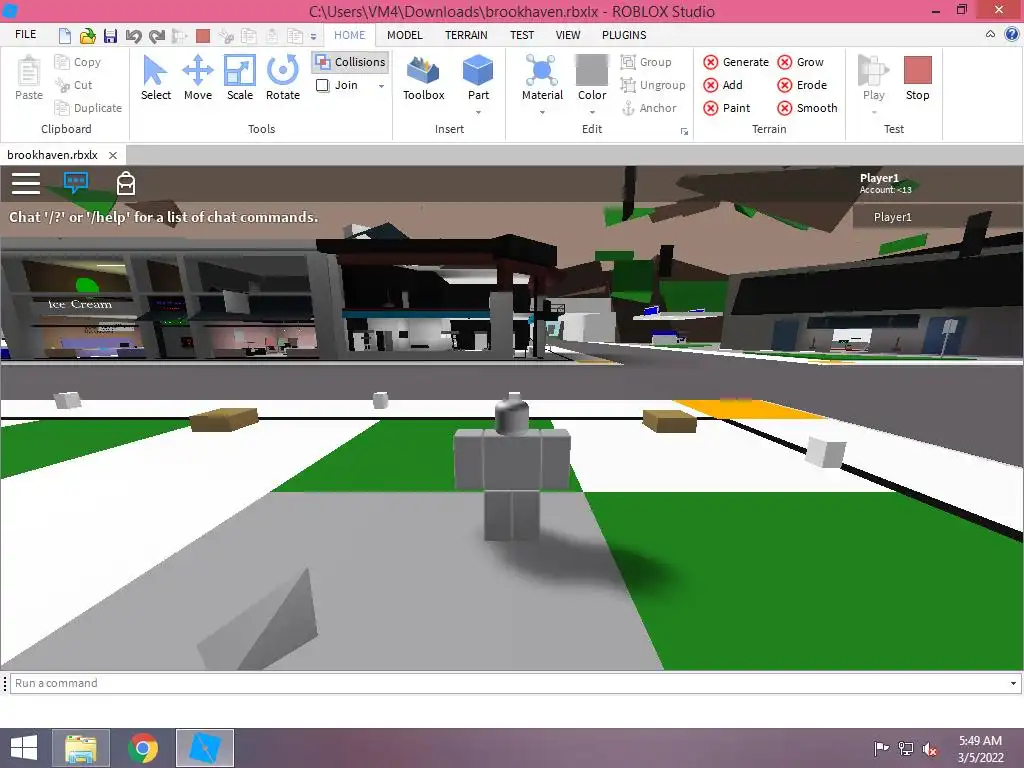Choose the Scale tool
This screenshot has width=1024, height=768.
coord(240,78)
